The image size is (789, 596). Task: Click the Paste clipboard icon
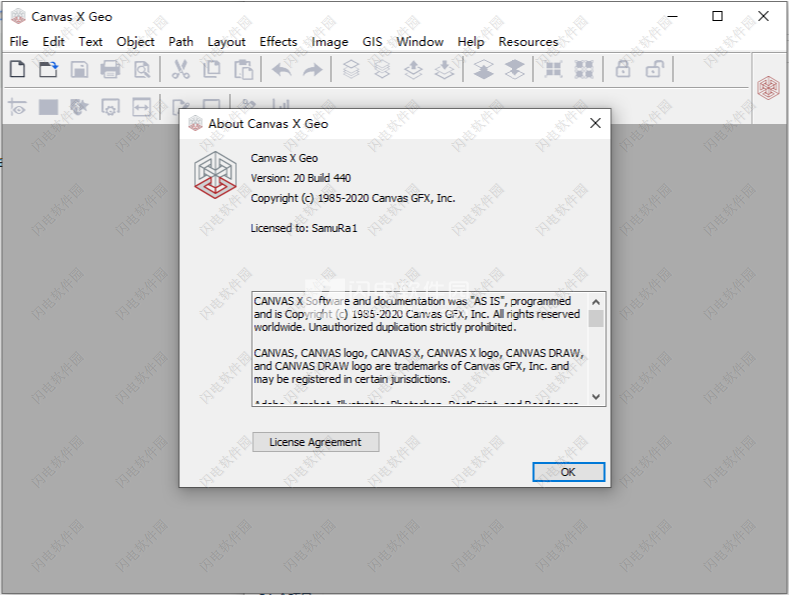pos(244,69)
